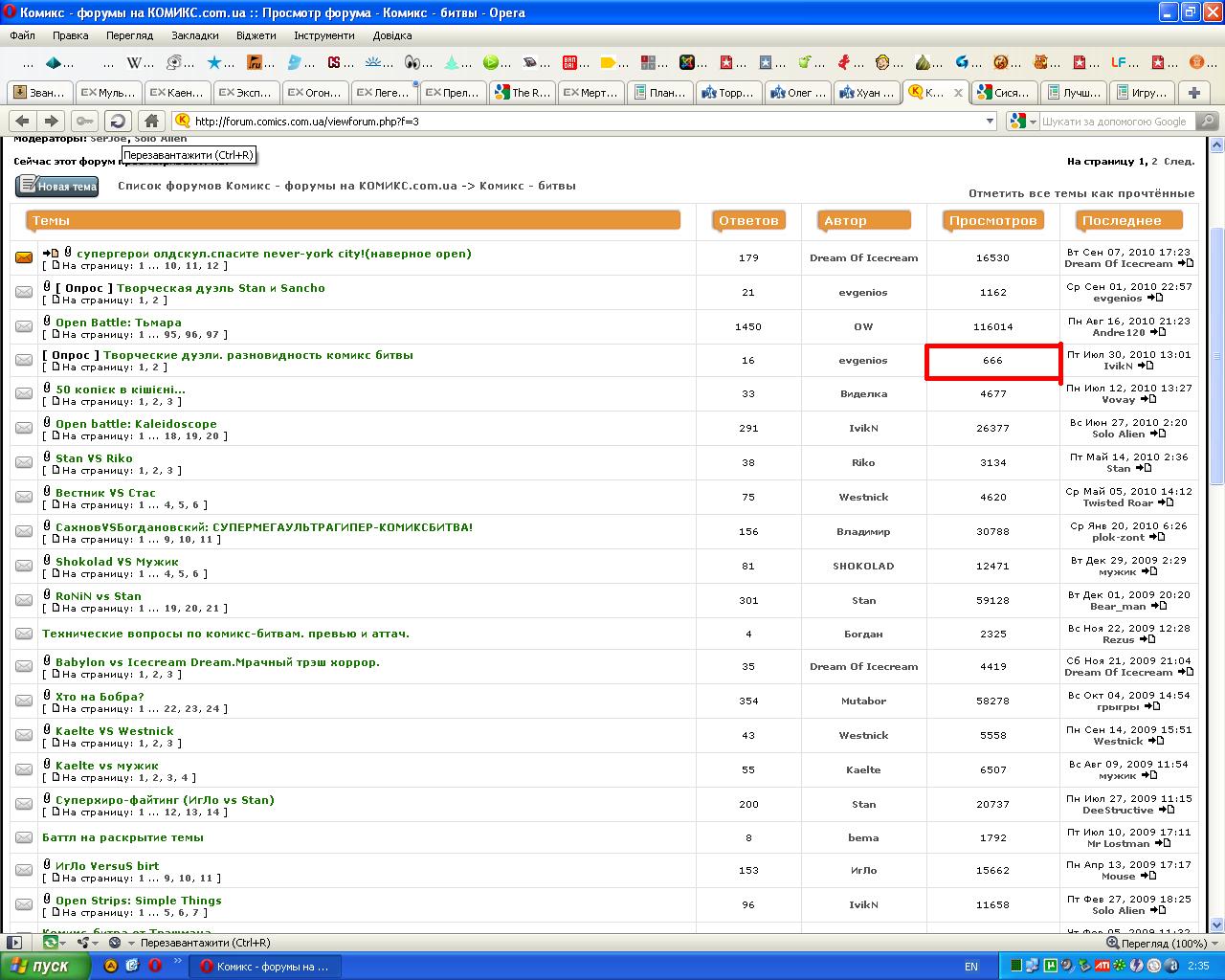
Task: Click 'Отметить все темы как прочтённые'
Action: click(x=1080, y=193)
